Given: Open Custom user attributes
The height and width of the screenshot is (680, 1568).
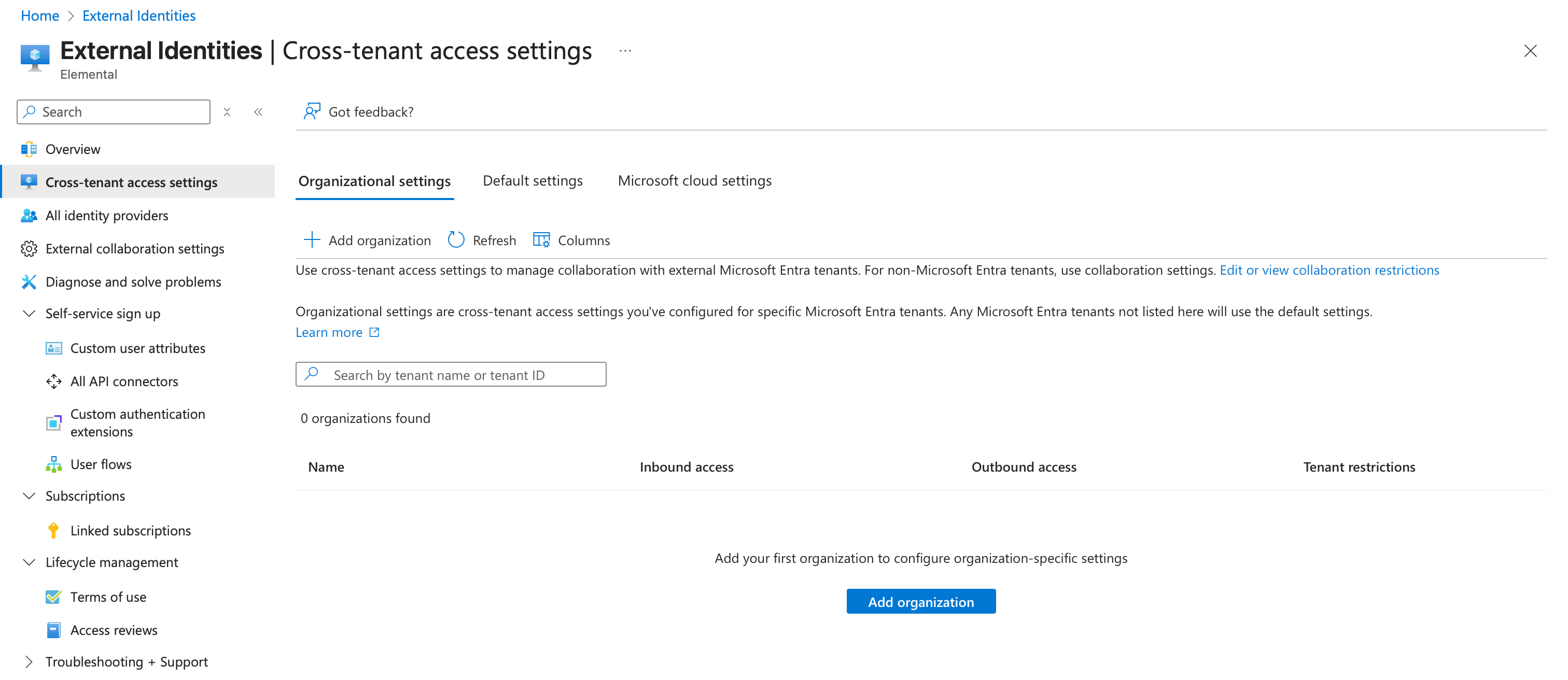Looking at the screenshot, I should coord(137,348).
